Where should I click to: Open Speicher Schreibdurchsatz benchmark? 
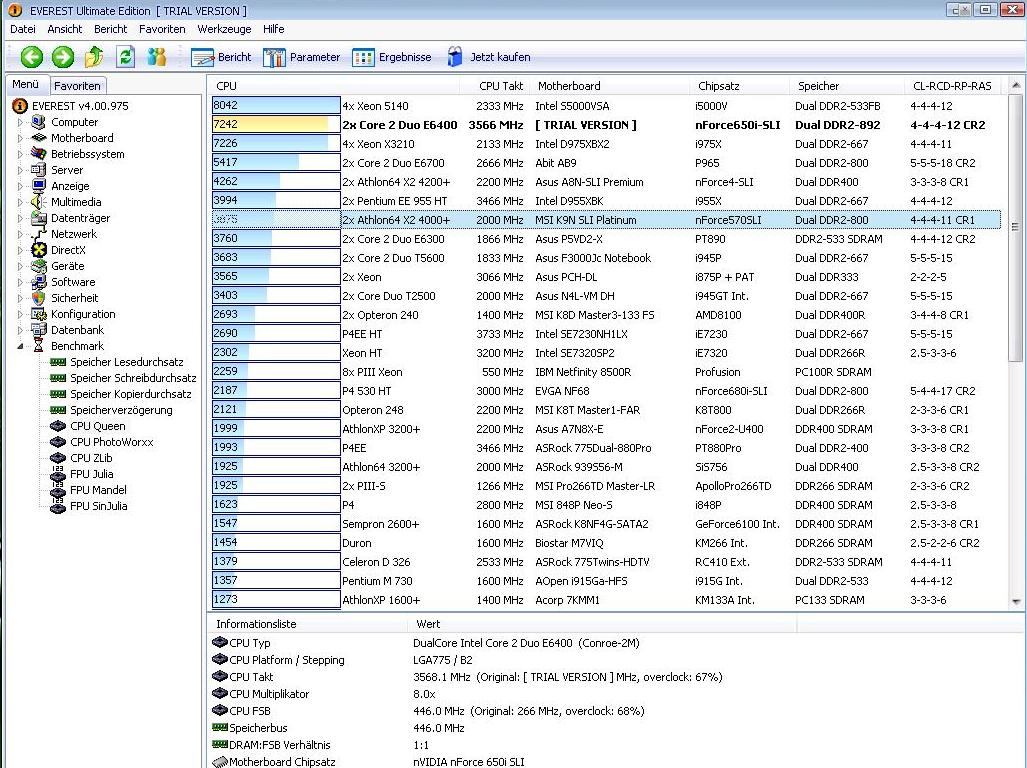[x=133, y=378]
